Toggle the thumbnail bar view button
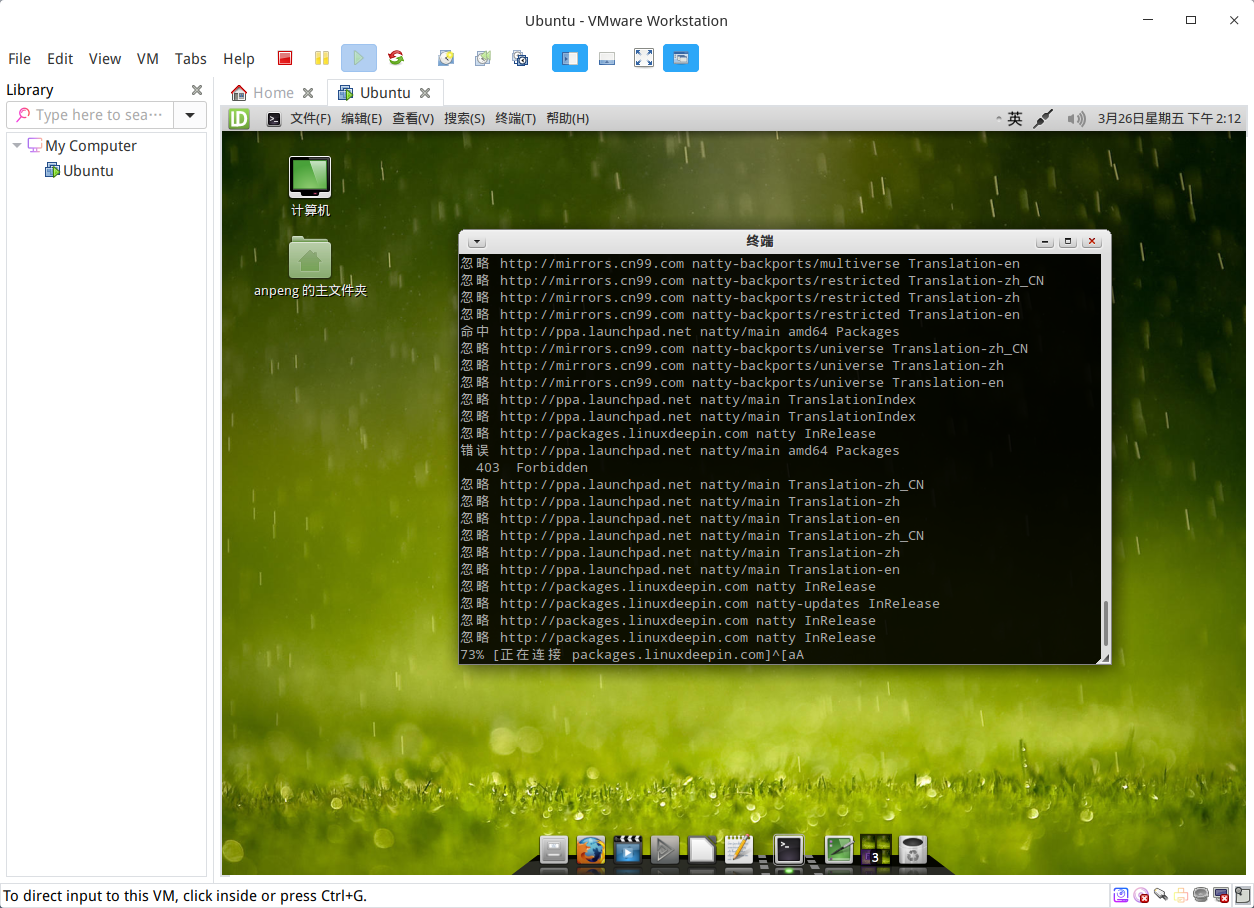Screen dimensions: 1254x908 [607, 59]
